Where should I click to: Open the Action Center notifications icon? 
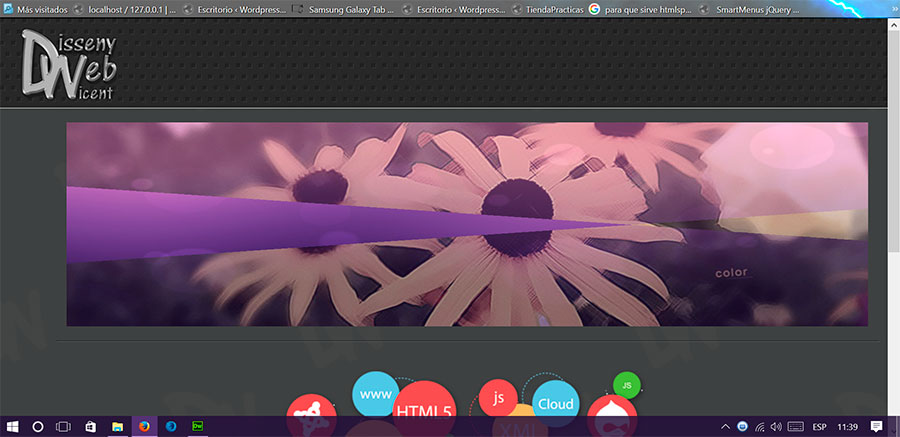click(x=876, y=426)
